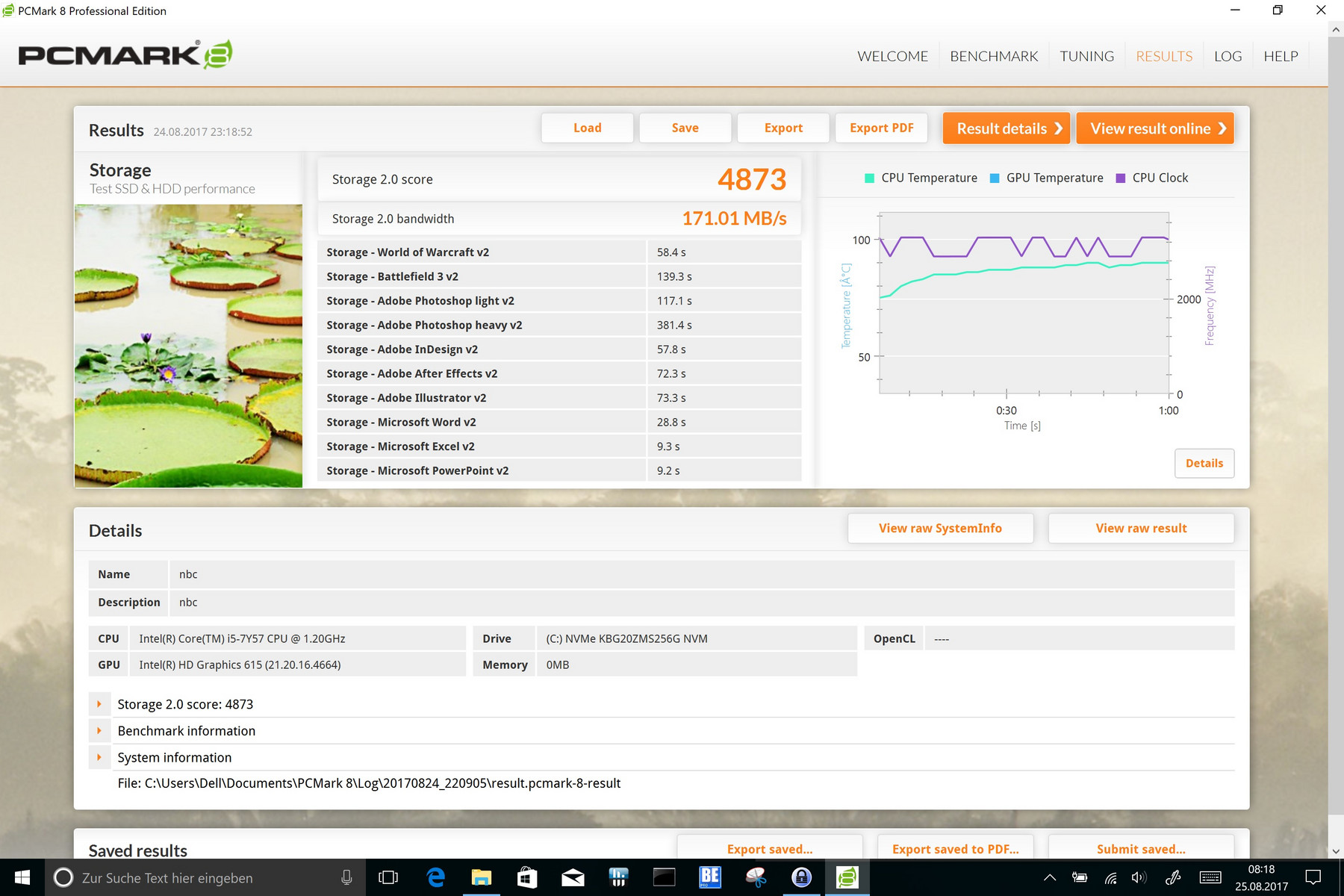Open View raw SystemInfo
The width and height of the screenshot is (1344, 896).
(x=941, y=528)
